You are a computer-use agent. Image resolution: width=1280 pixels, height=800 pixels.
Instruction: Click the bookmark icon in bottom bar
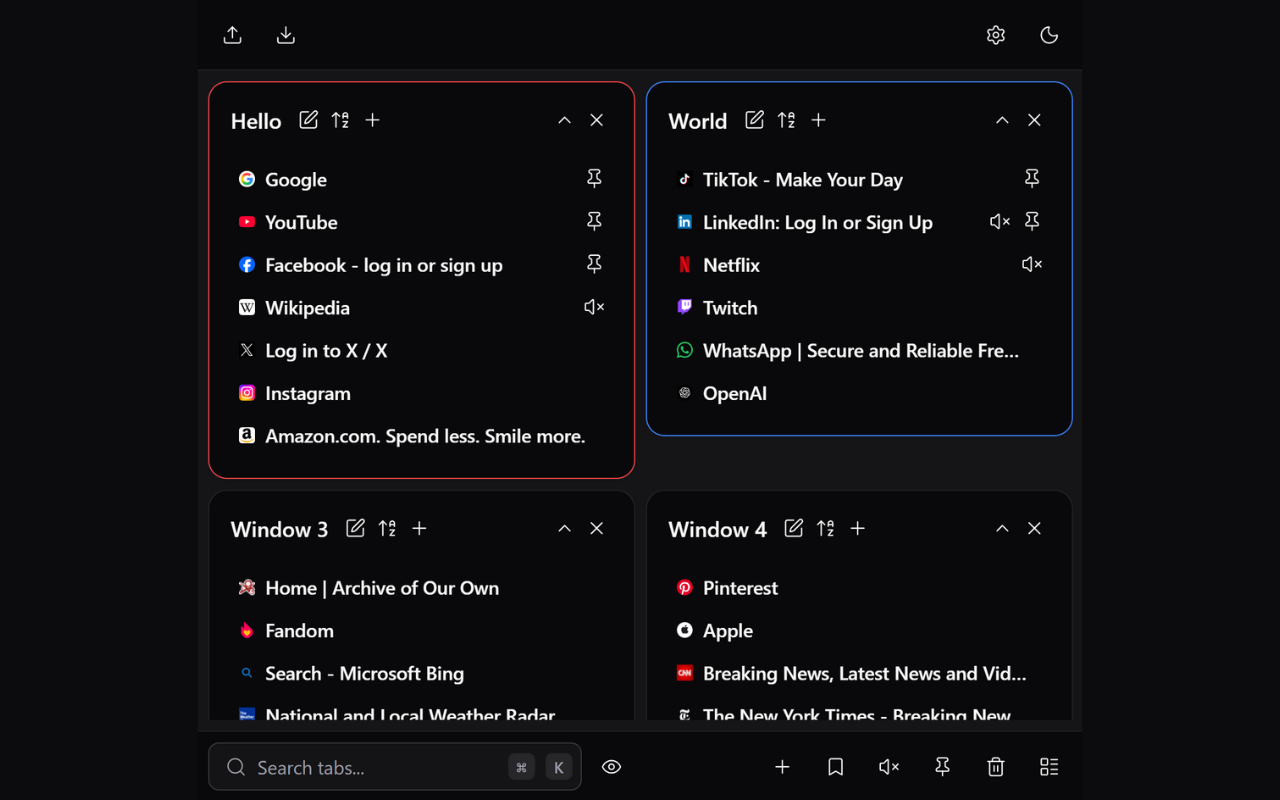[x=836, y=767]
